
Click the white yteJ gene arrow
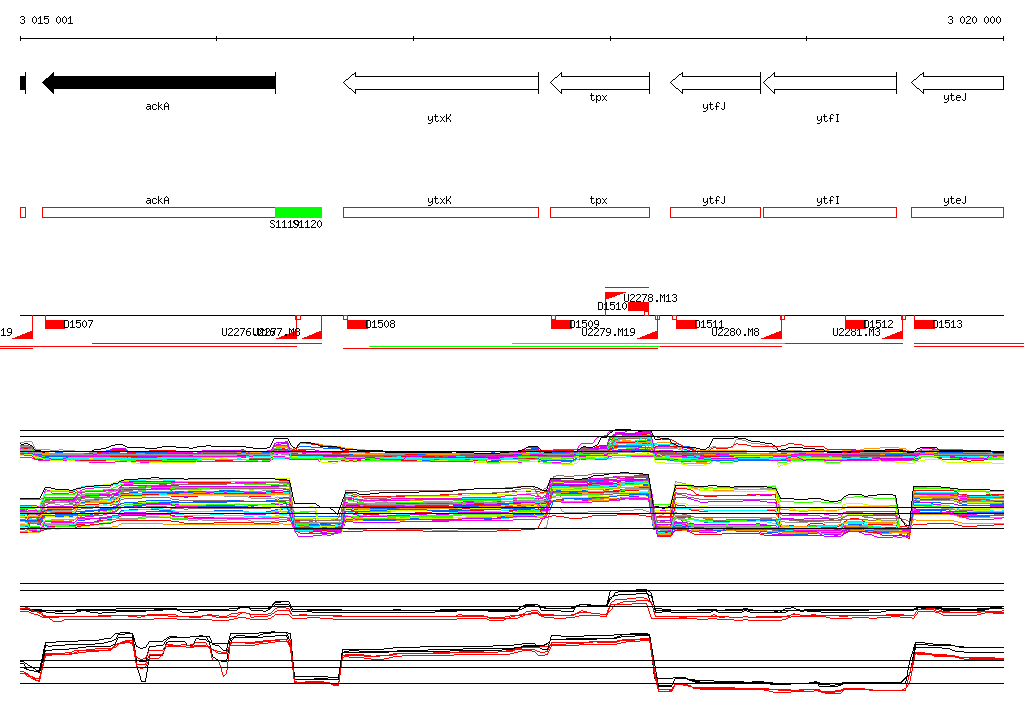(x=957, y=83)
